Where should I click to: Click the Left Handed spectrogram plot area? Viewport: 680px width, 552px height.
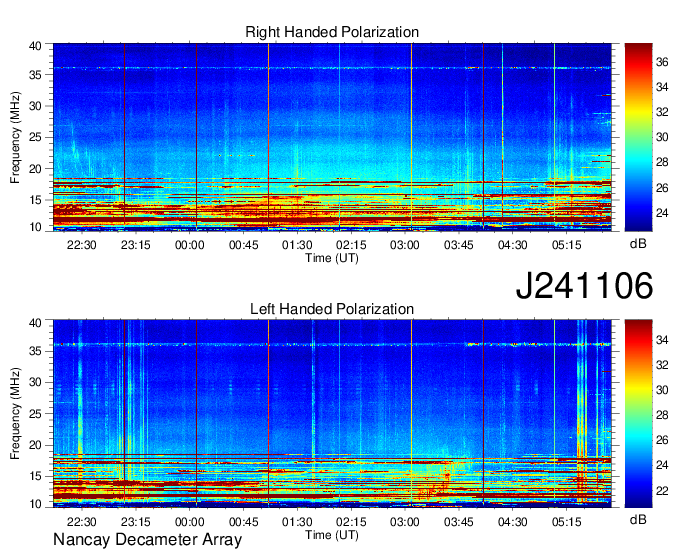click(x=332, y=414)
